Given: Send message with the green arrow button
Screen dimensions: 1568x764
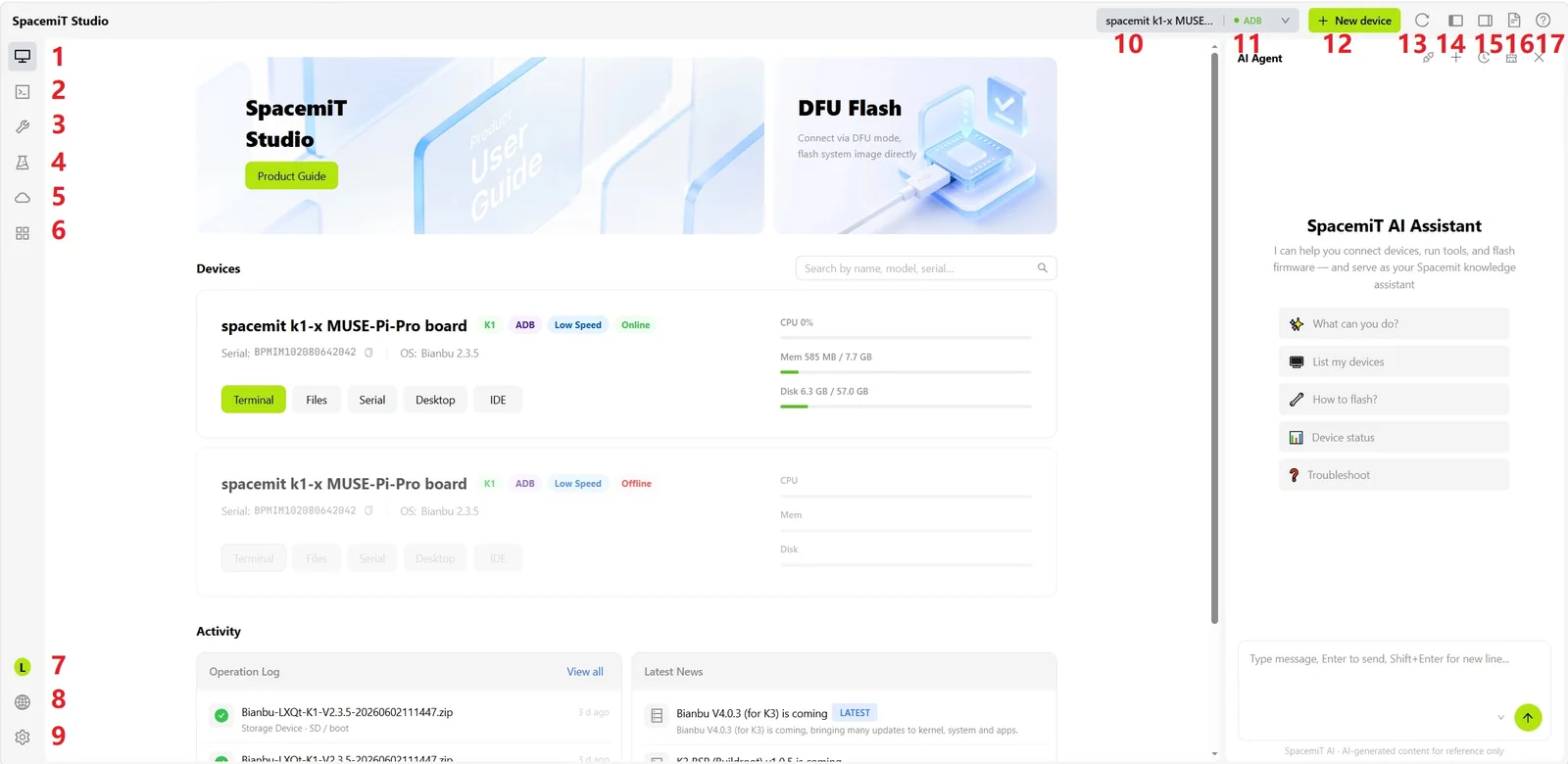Looking at the screenshot, I should click(x=1528, y=718).
